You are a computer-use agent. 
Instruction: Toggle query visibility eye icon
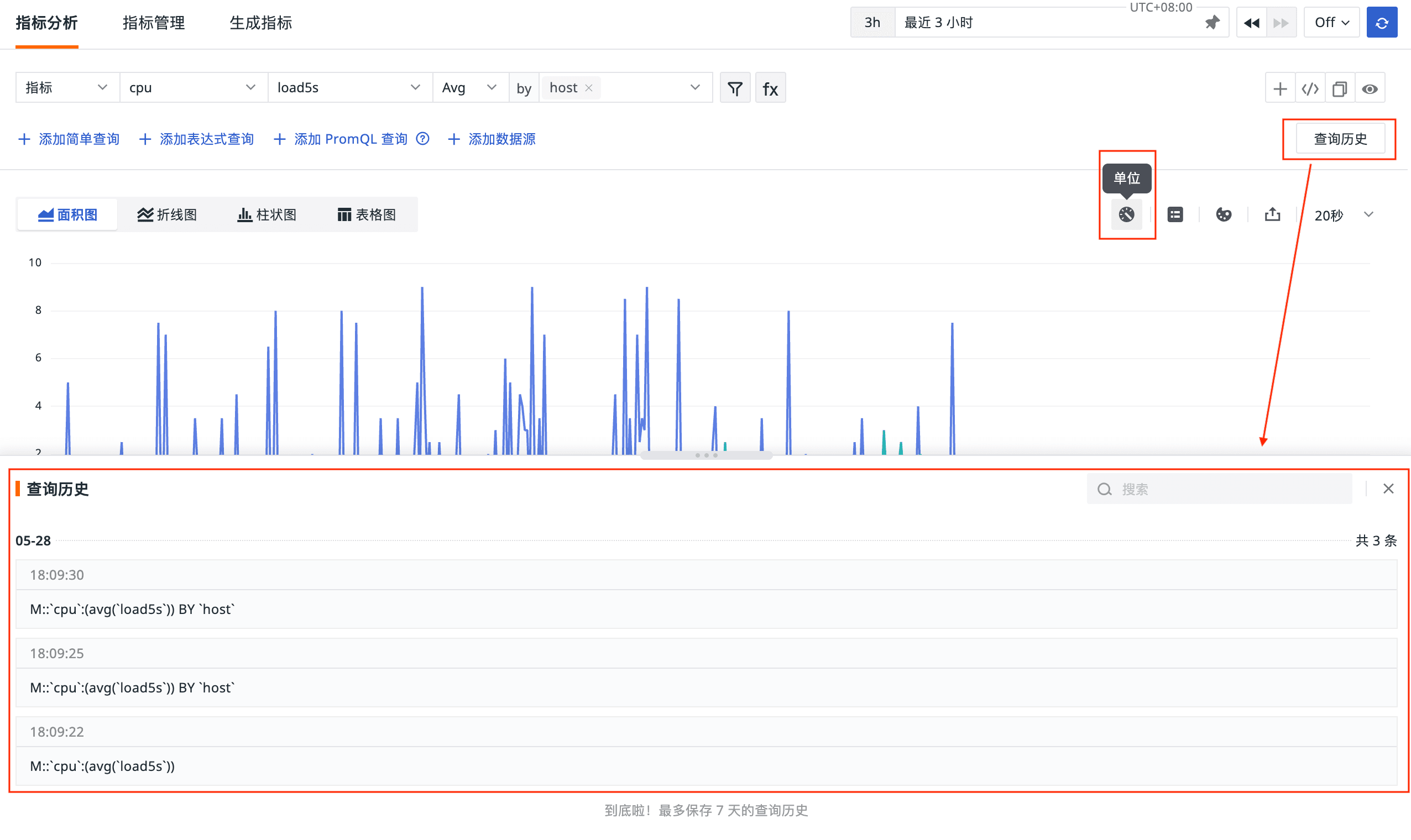tap(1370, 88)
